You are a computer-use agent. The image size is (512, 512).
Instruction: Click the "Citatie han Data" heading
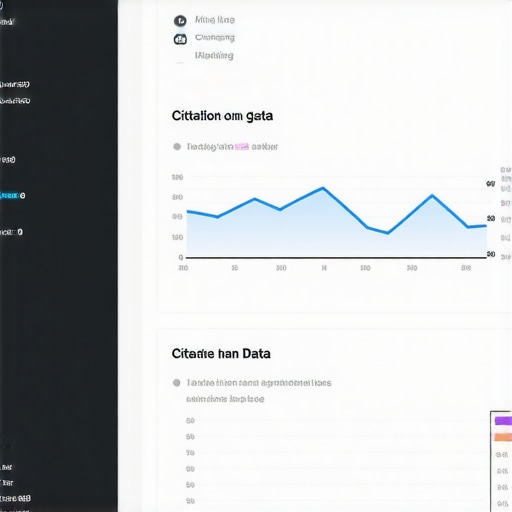pos(221,354)
